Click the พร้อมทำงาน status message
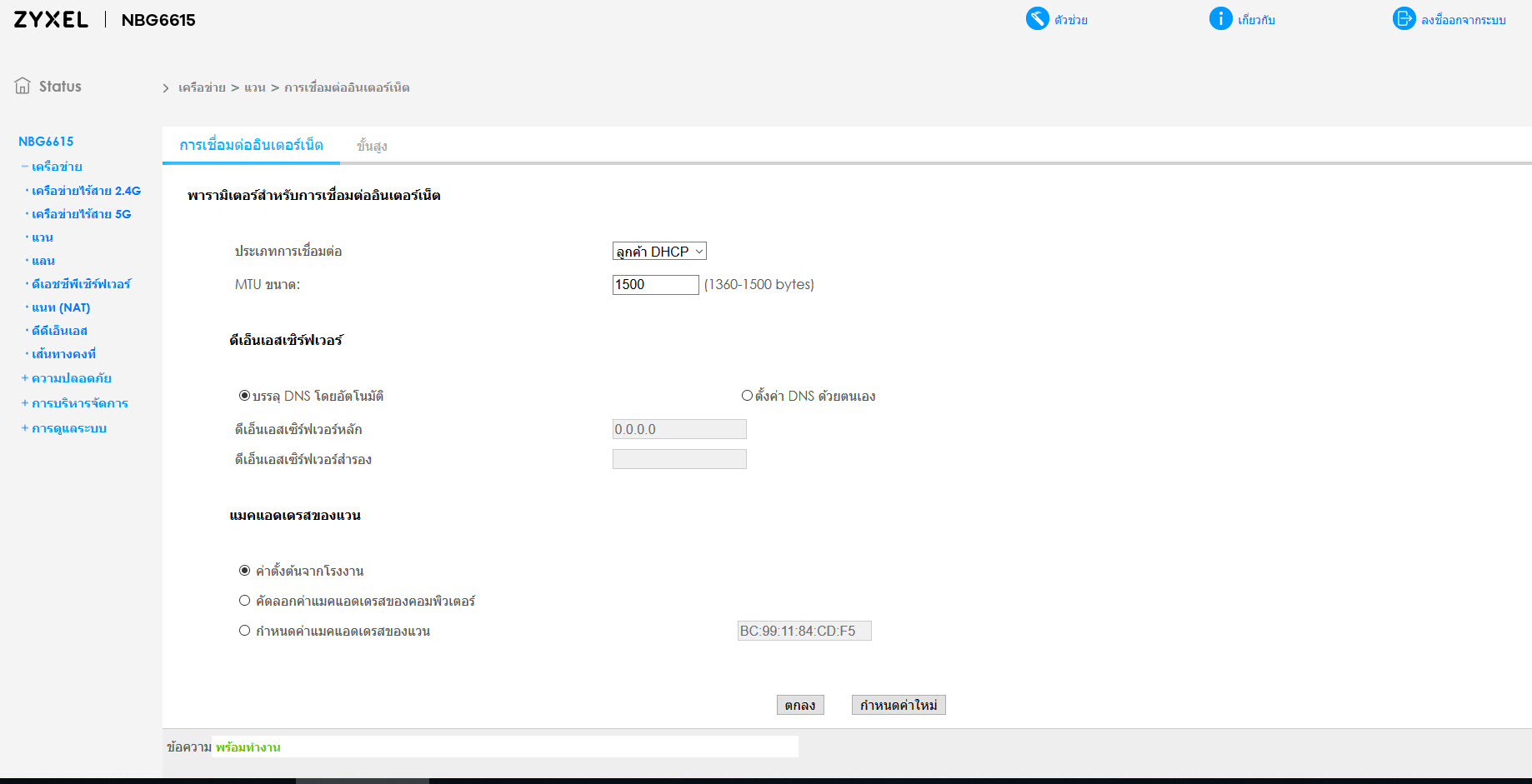 pos(248,747)
